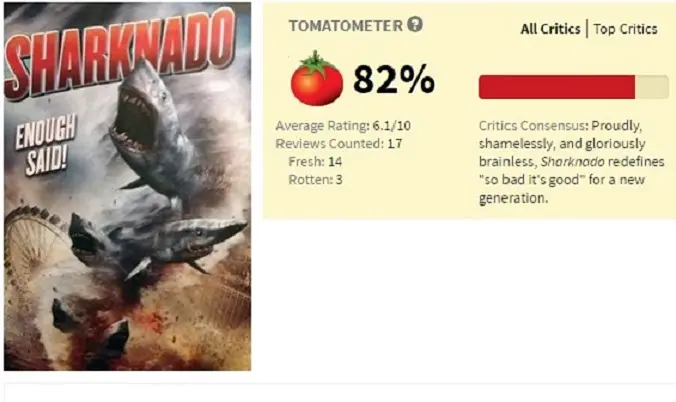
Task: Click the Rotten: 3 count
Action: (x=315, y=179)
